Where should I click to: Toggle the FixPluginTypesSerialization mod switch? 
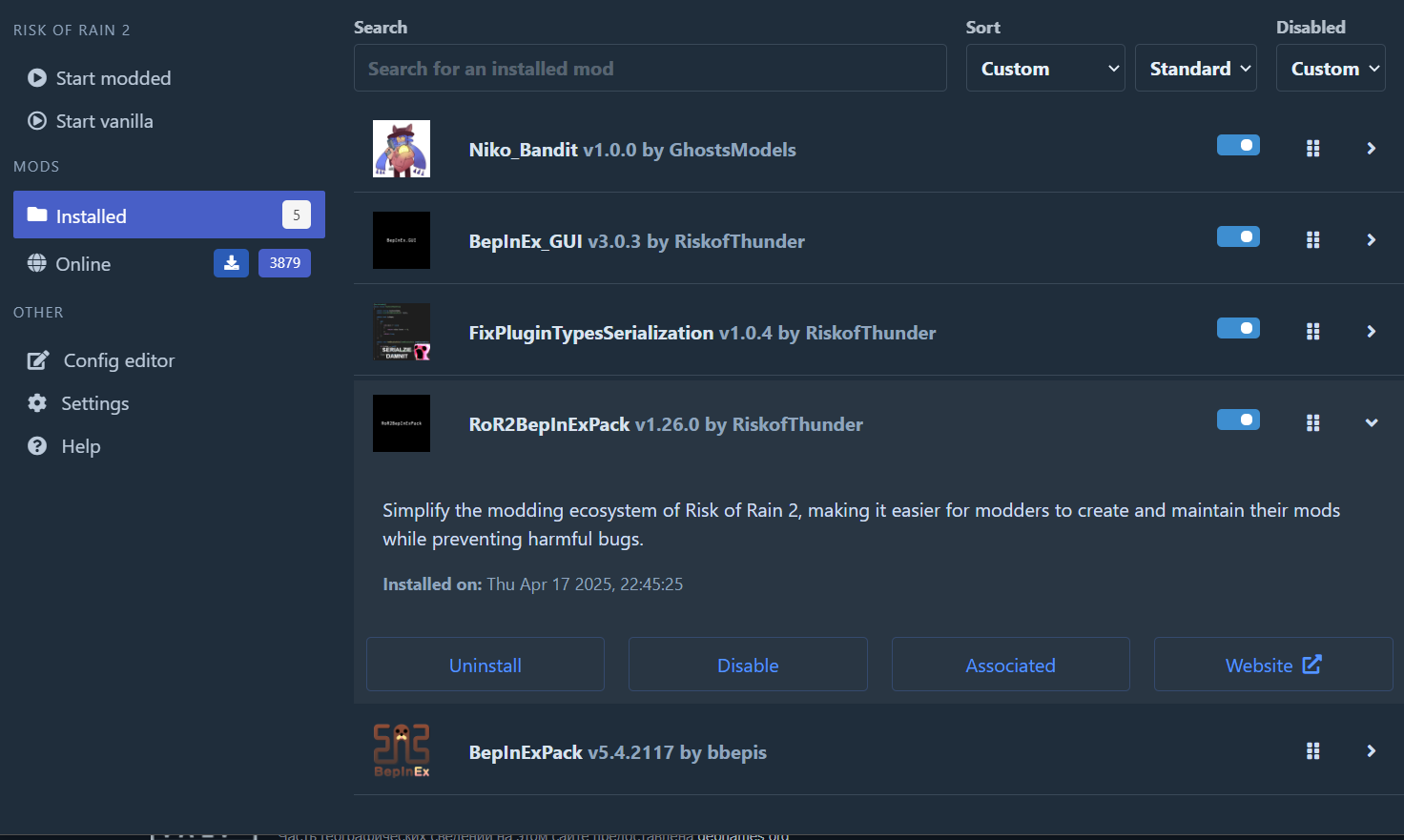pyautogui.click(x=1238, y=328)
